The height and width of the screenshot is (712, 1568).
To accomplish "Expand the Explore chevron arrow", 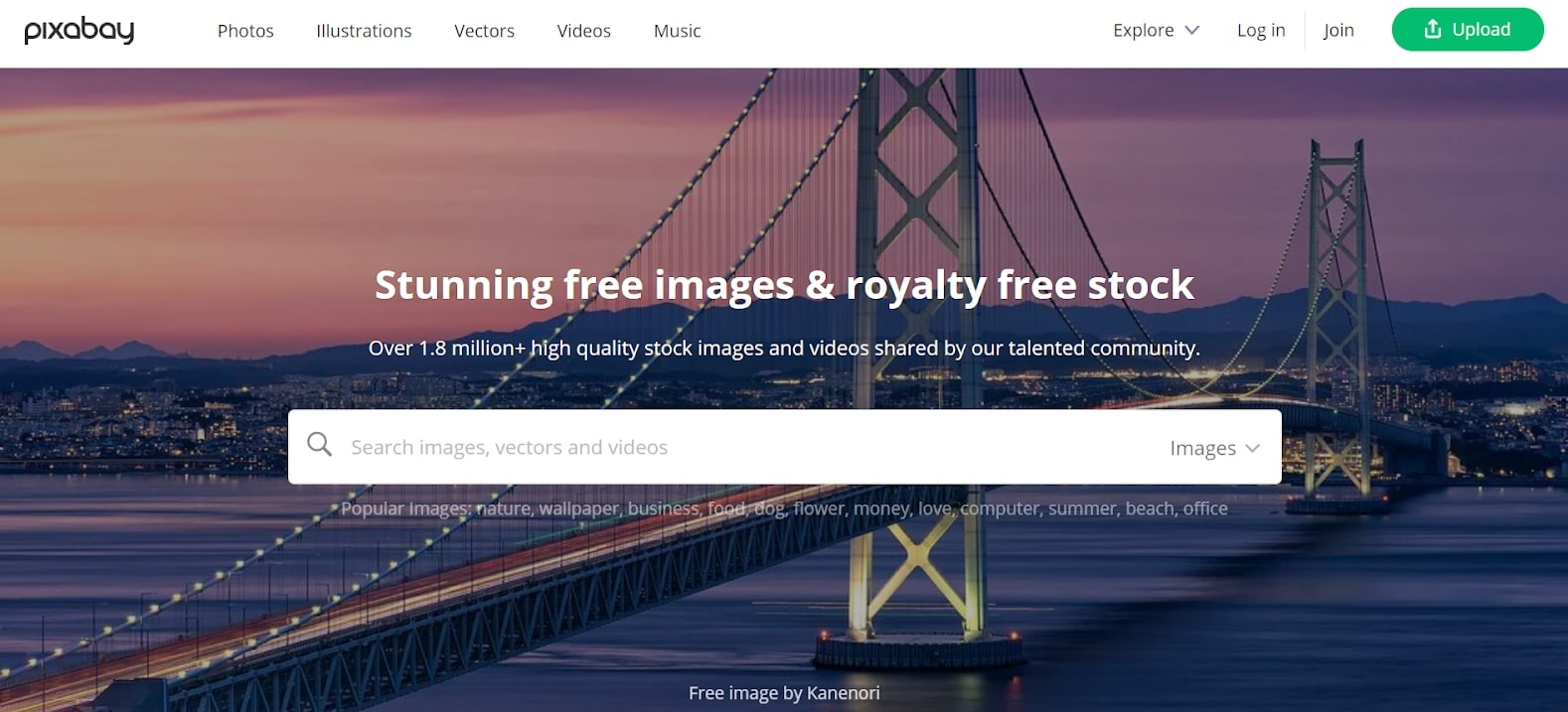I will (x=1192, y=31).
